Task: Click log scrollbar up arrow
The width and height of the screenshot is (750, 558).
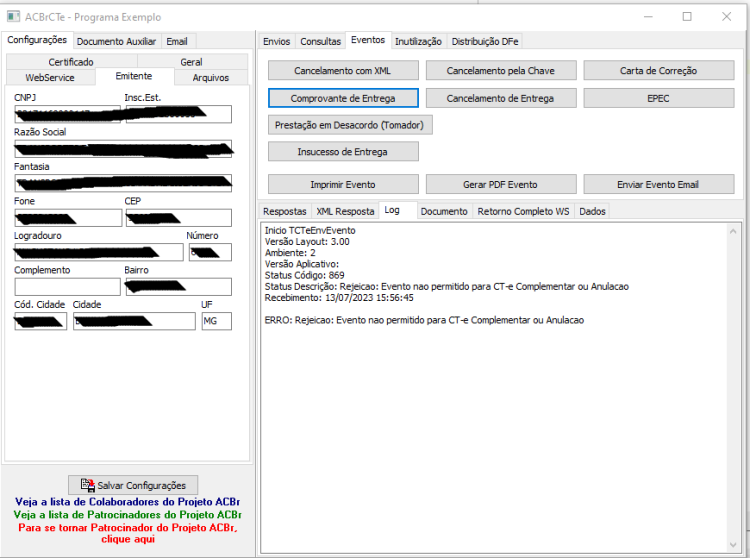Action: click(x=733, y=231)
